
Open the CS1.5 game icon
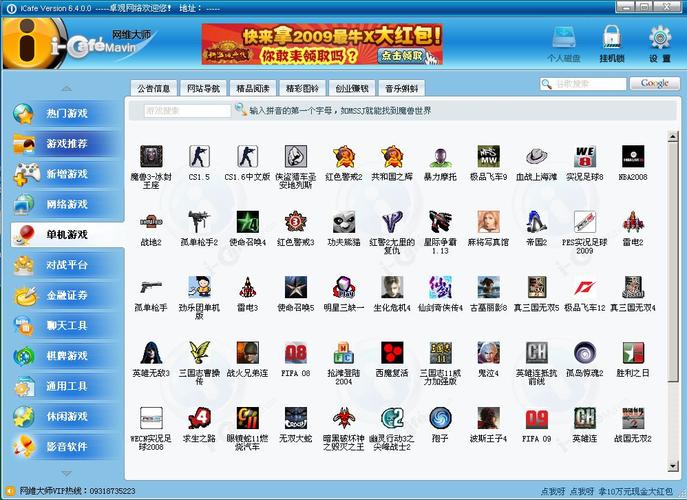coord(199,156)
